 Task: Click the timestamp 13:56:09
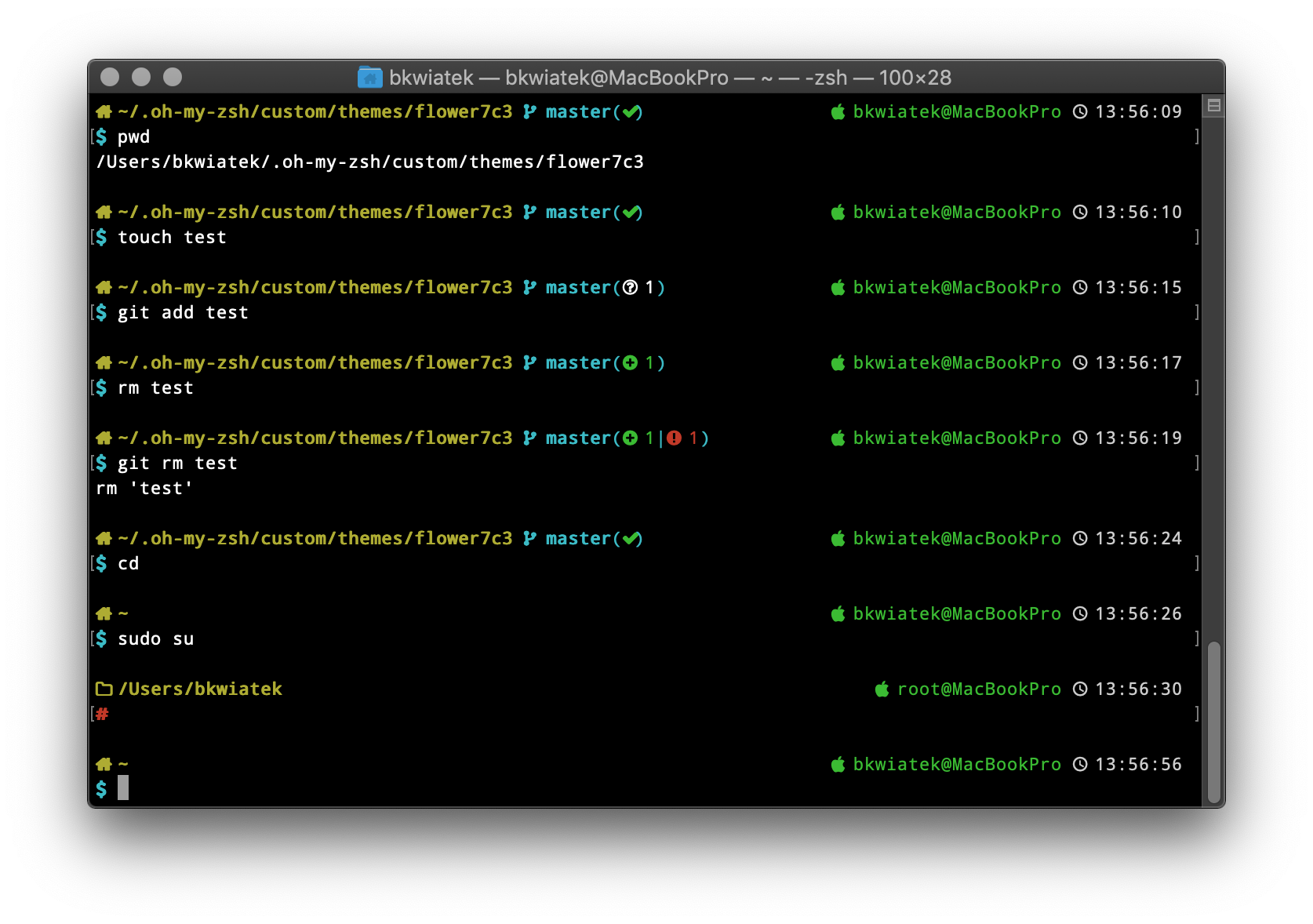pyautogui.click(x=1138, y=111)
